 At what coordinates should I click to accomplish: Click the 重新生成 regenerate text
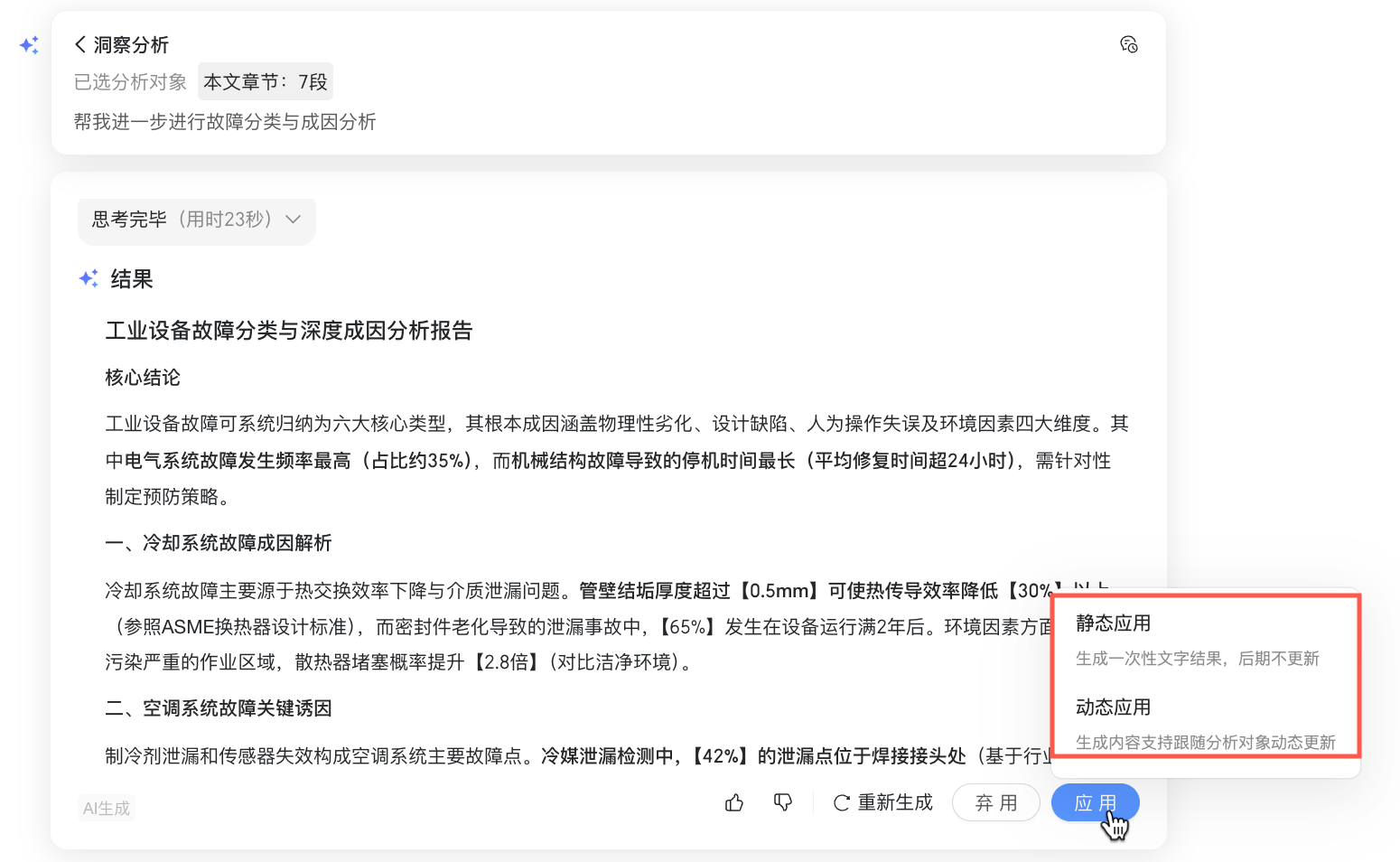pos(895,802)
